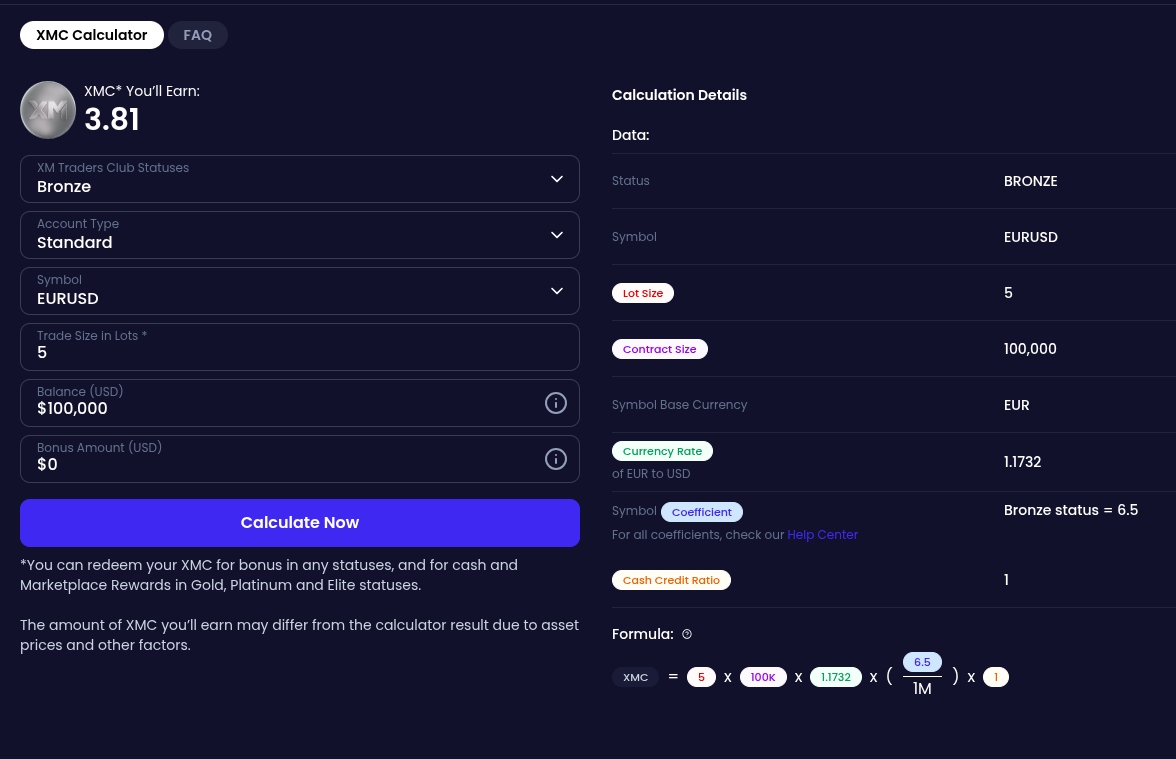1176x759 pixels.
Task: Open Bonus Amount info icon
Action: 556,459
